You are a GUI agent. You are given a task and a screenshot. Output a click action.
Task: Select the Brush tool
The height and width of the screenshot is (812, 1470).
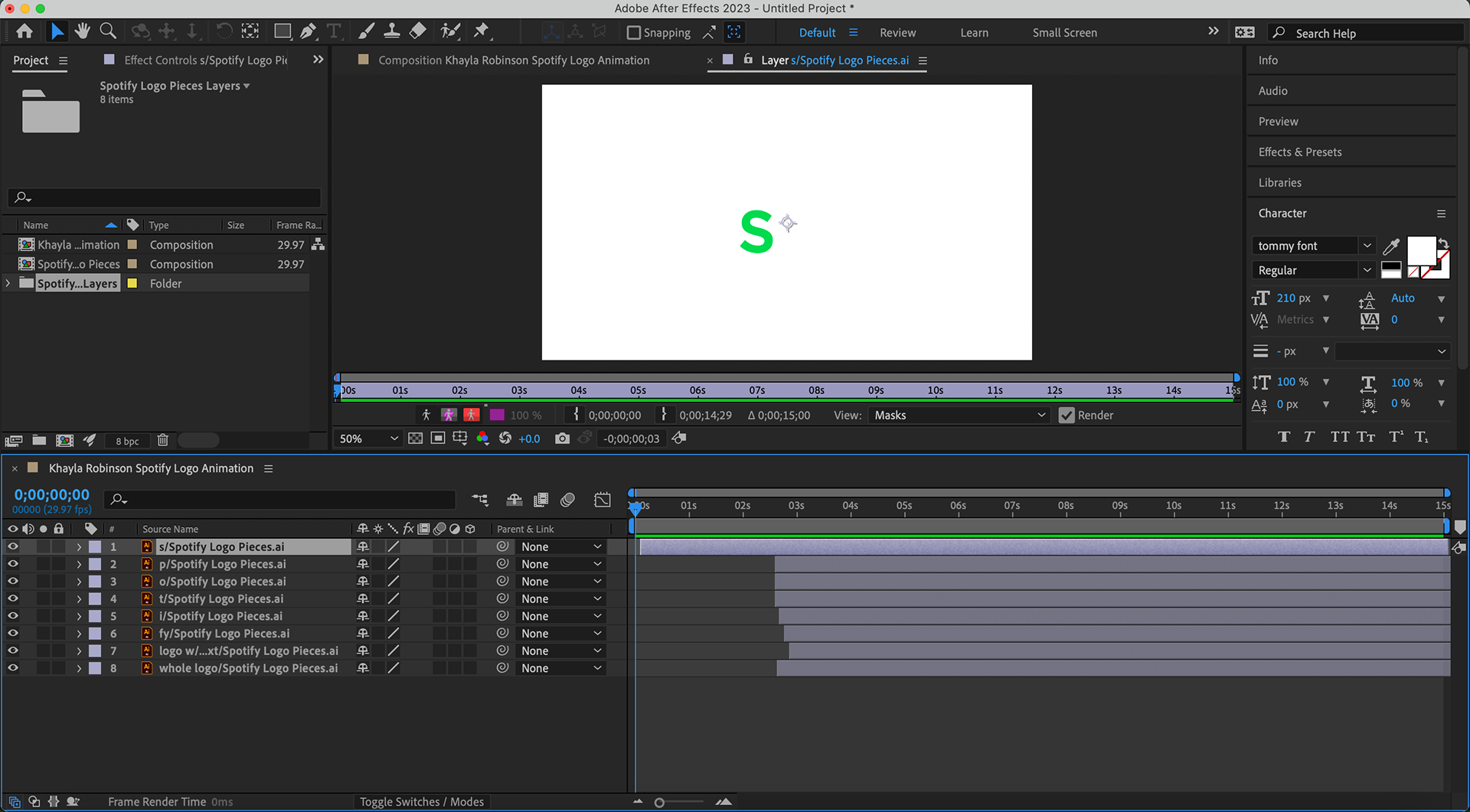[x=367, y=31]
